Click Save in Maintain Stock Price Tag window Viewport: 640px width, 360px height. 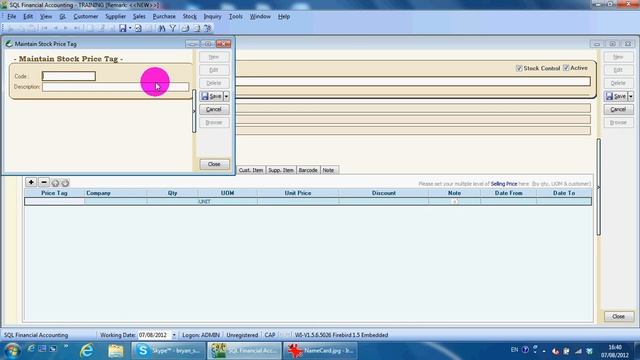point(211,96)
